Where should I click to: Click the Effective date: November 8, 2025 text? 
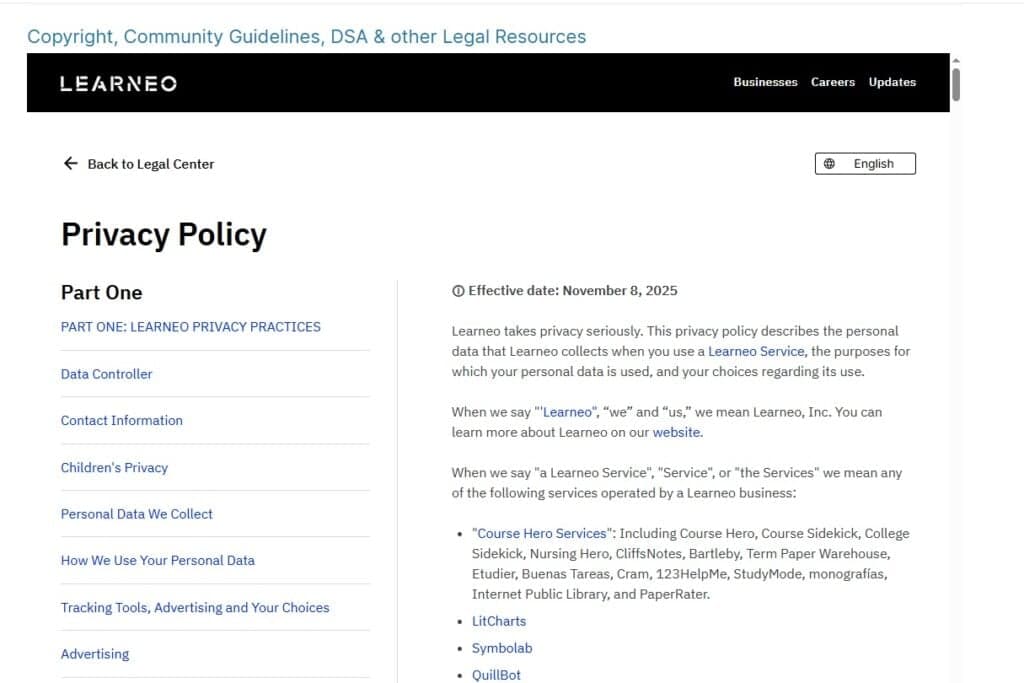[x=573, y=291]
